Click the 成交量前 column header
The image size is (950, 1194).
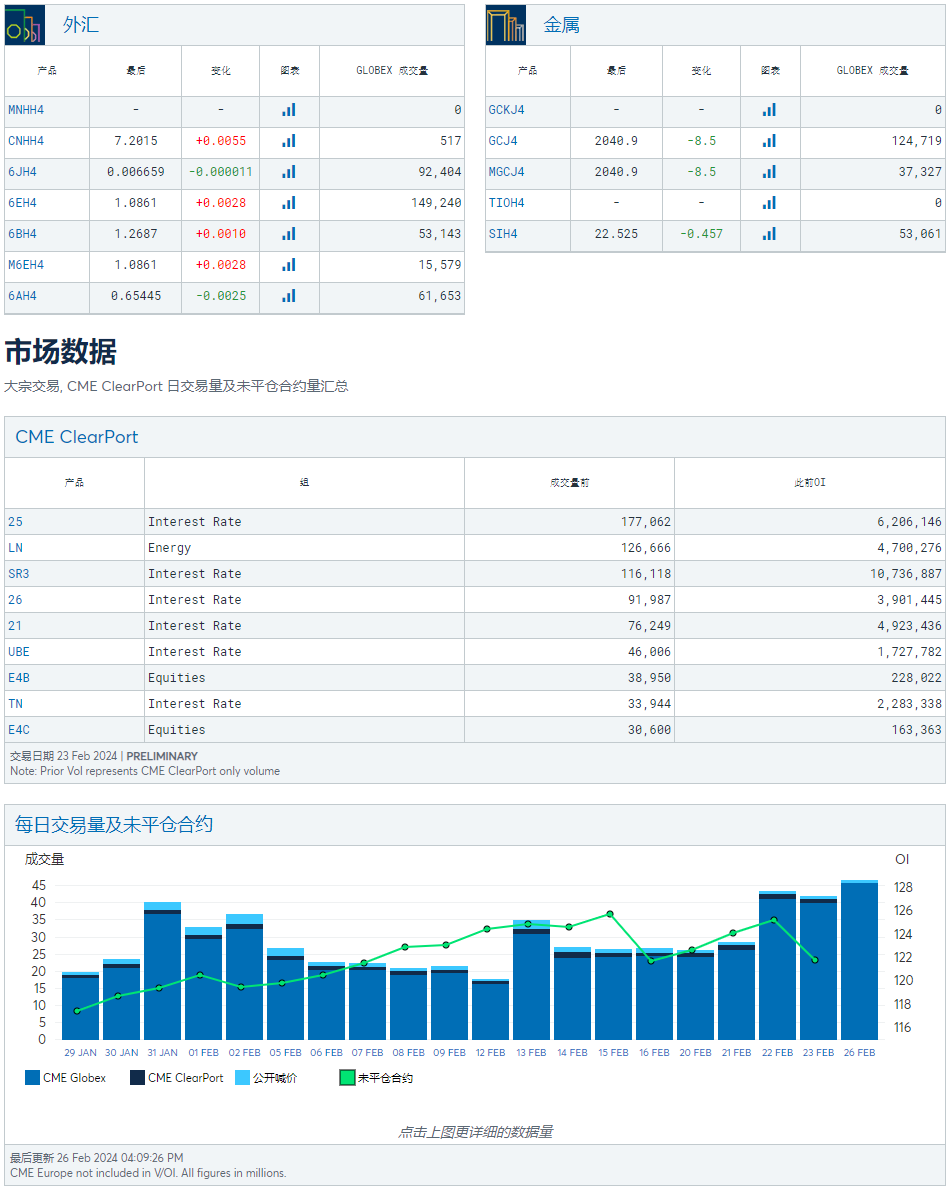569,483
